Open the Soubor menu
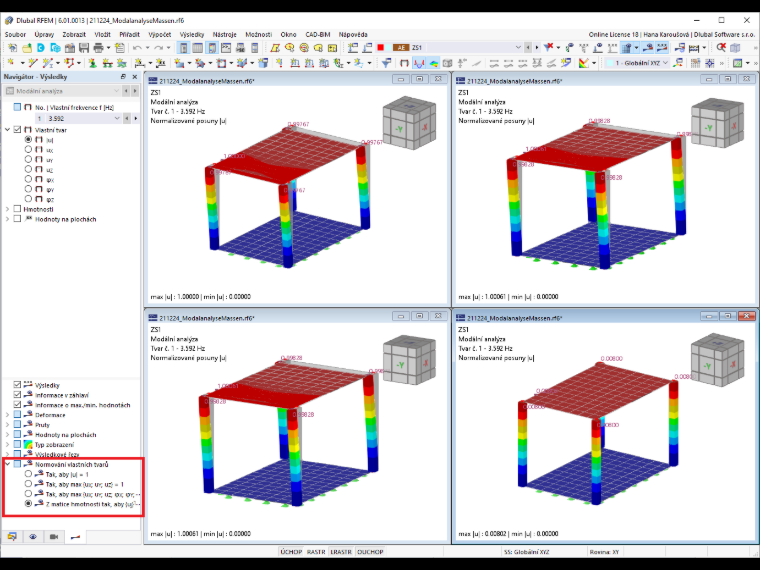Viewport: 760px width, 570px height. coord(15,34)
